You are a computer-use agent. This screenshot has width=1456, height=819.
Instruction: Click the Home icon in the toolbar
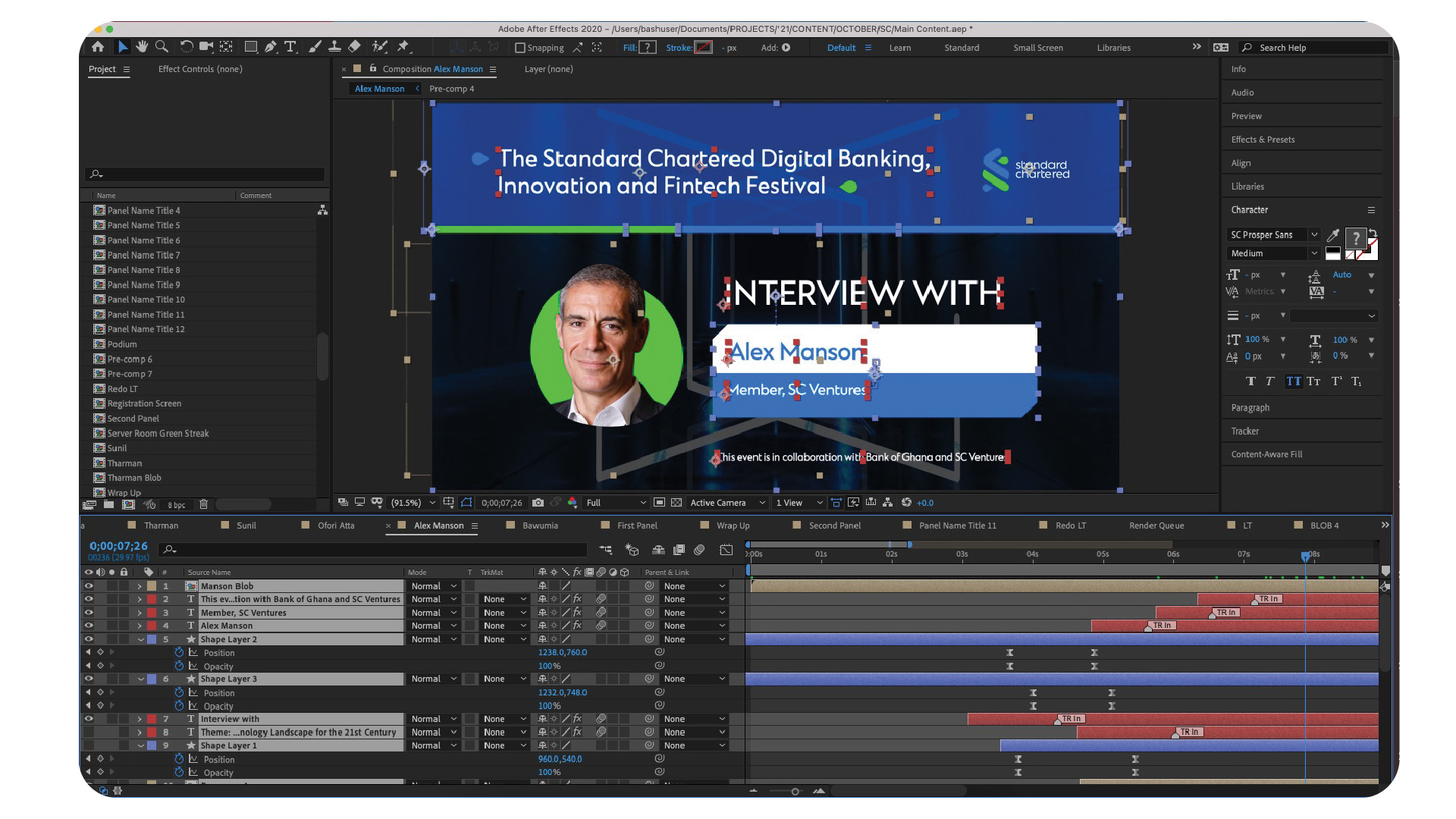pos(98,47)
